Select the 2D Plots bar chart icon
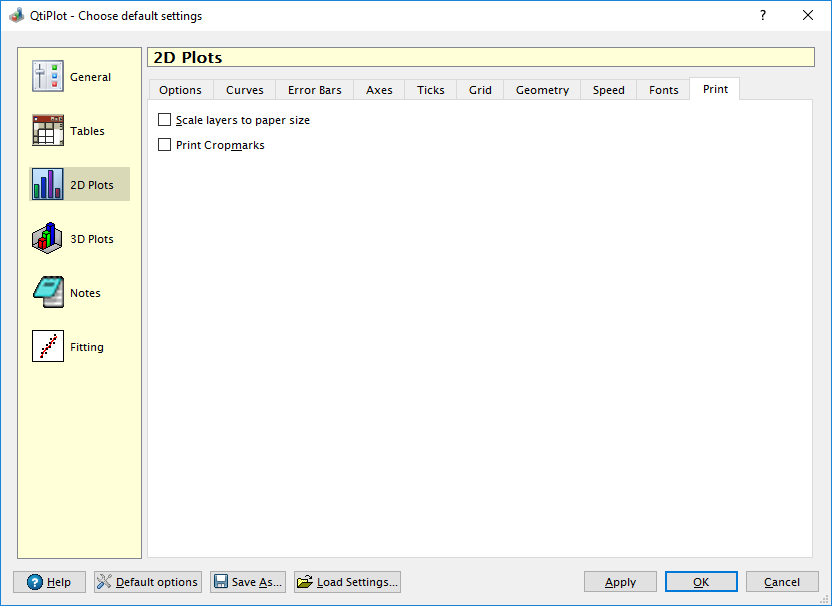 coord(48,185)
